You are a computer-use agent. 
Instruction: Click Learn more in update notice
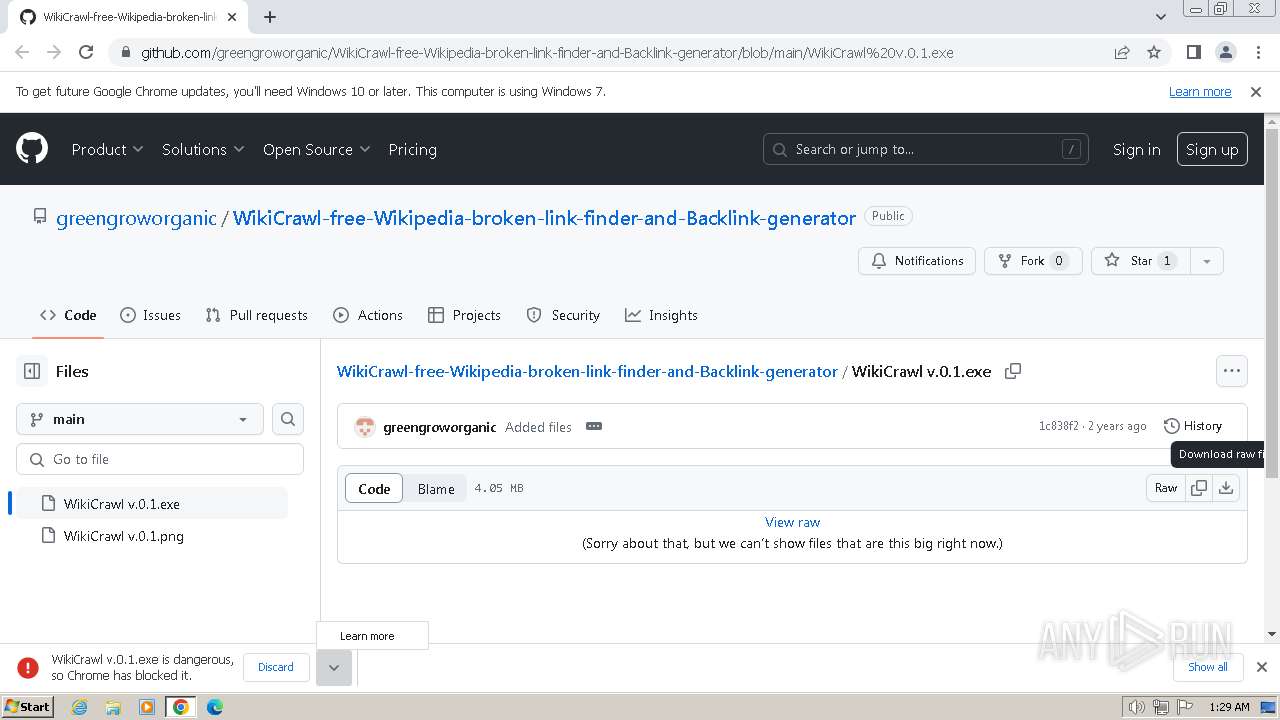click(x=1200, y=91)
